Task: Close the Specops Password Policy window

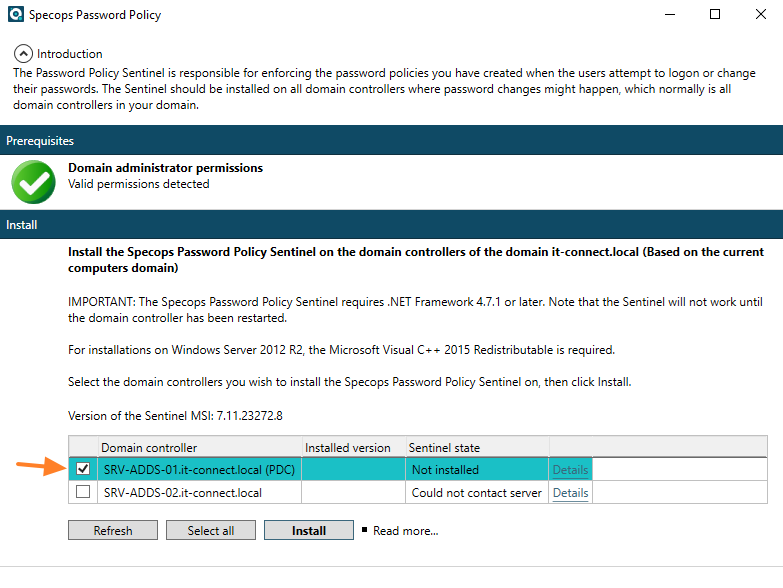Action: click(x=761, y=14)
